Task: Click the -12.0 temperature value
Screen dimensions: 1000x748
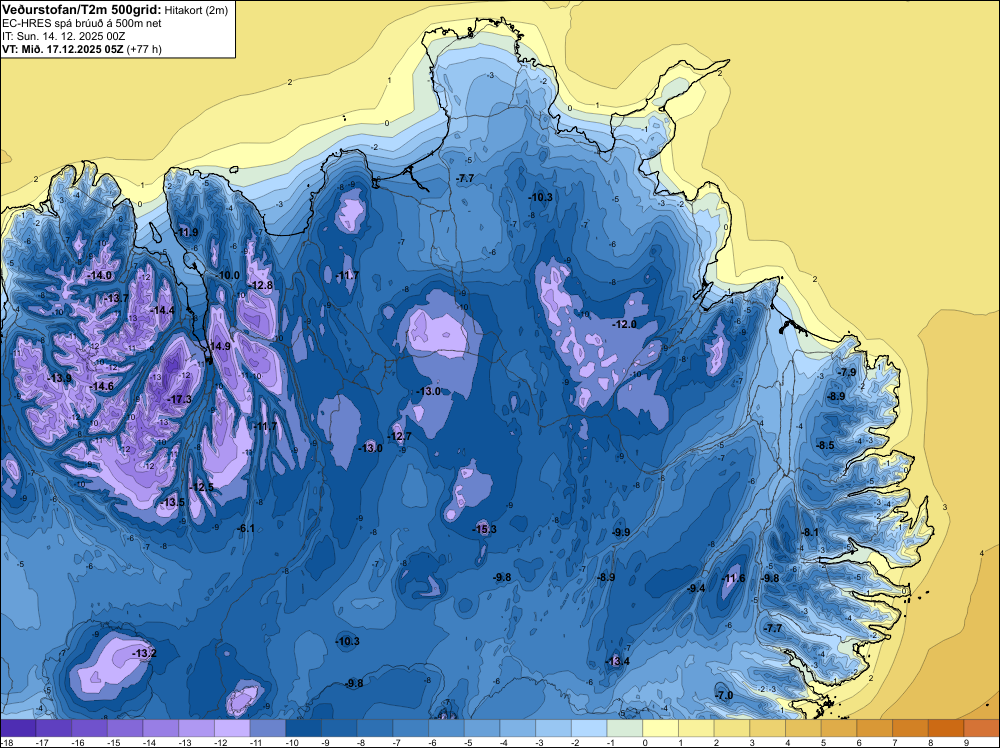Action: coord(624,325)
